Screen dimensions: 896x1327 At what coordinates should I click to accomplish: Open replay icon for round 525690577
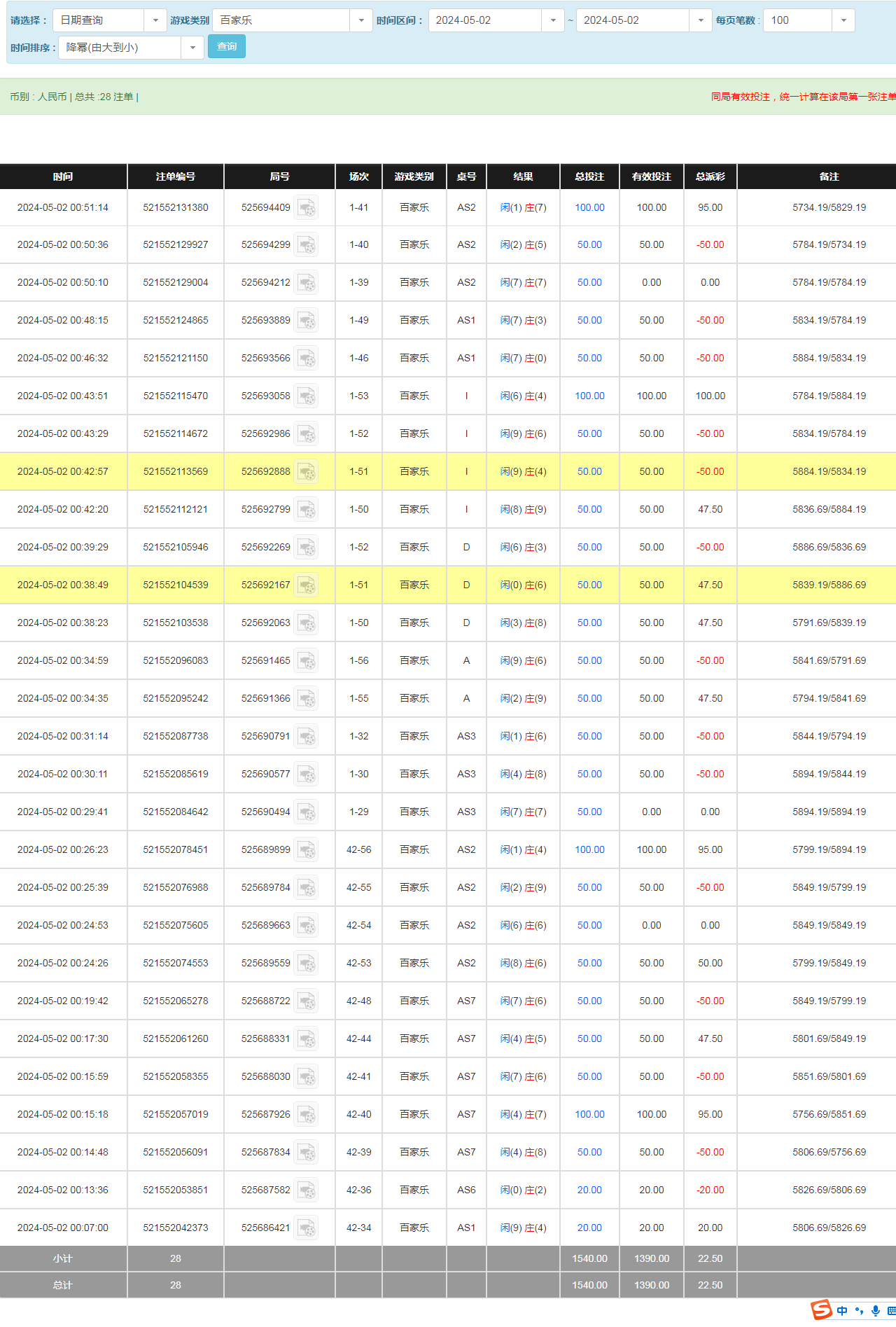306,774
